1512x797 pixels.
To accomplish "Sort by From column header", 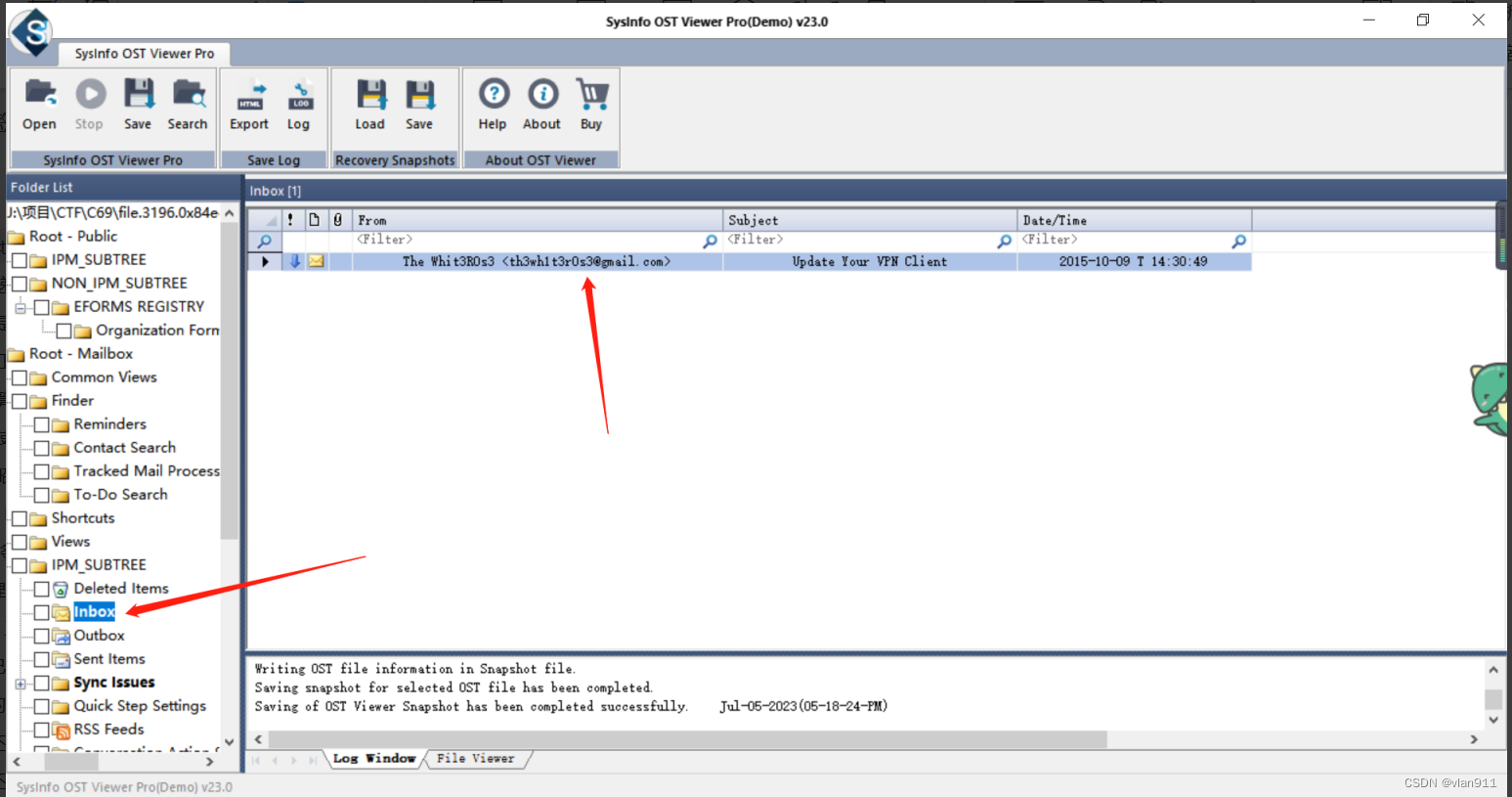I will [x=538, y=220].
